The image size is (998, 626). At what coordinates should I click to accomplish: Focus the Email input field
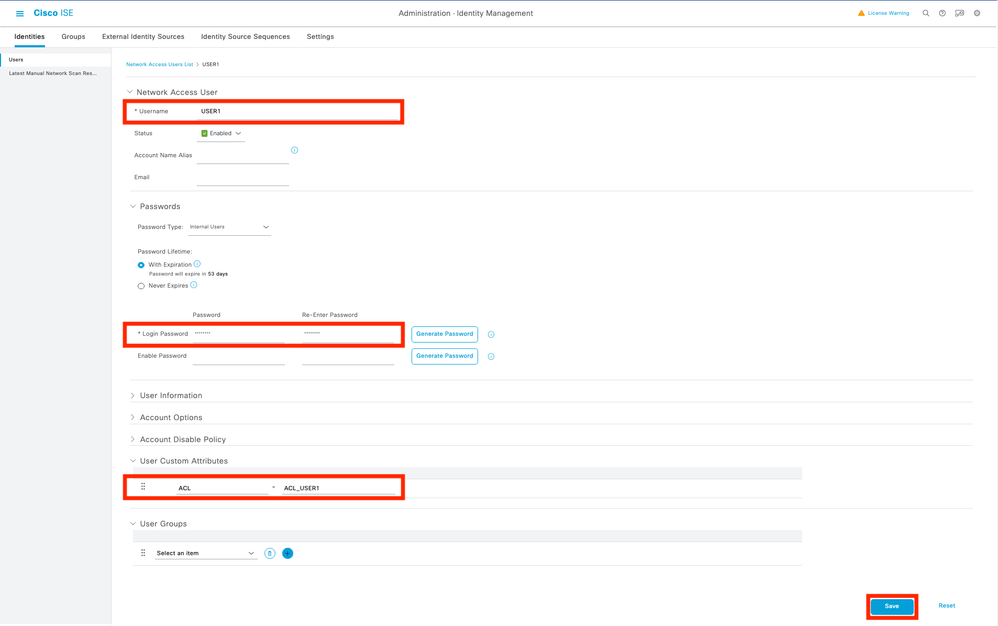[x=242, y=178]
